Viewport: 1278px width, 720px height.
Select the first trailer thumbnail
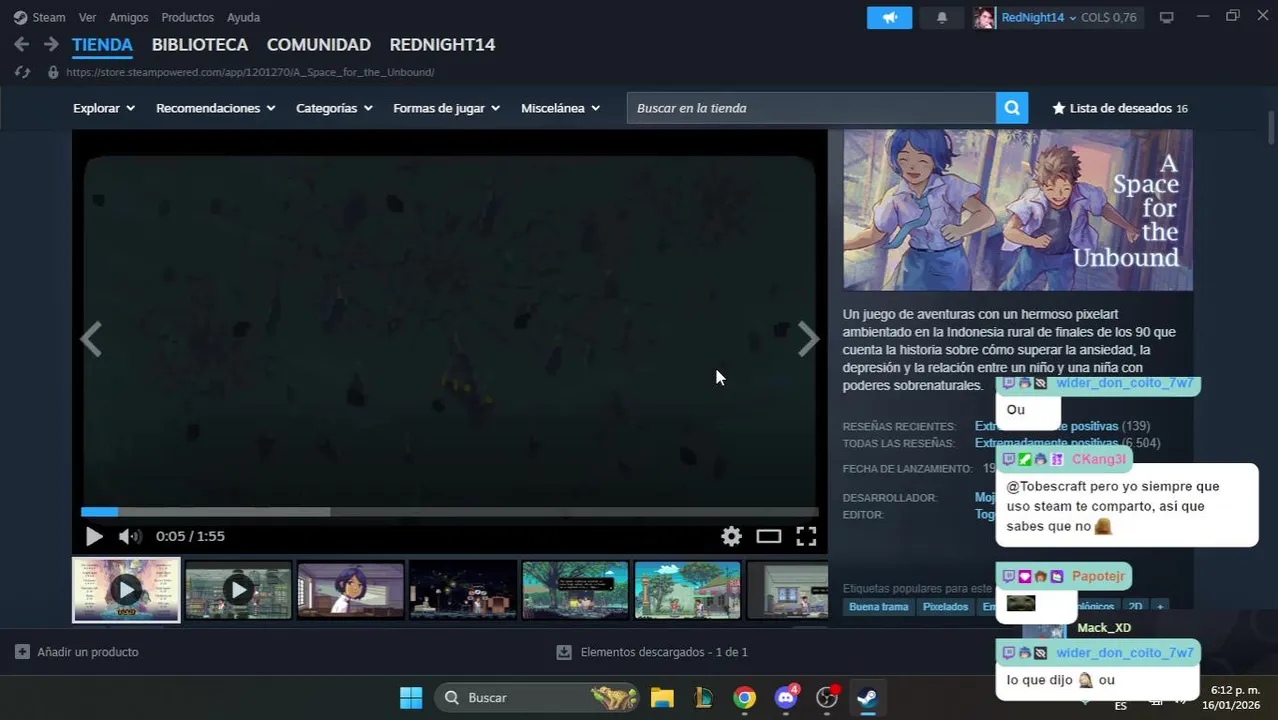point(126,590)
